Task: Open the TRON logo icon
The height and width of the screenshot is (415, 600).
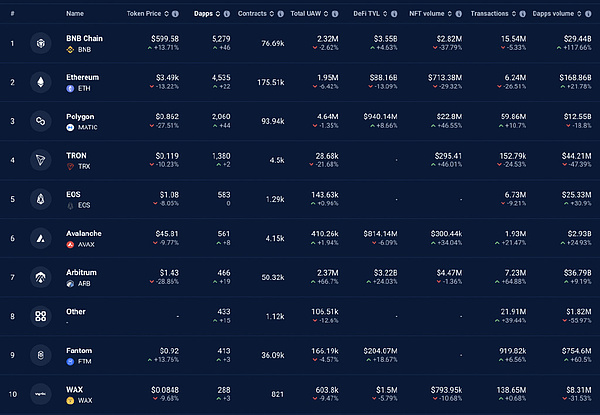Action: (x=40, y=160)
